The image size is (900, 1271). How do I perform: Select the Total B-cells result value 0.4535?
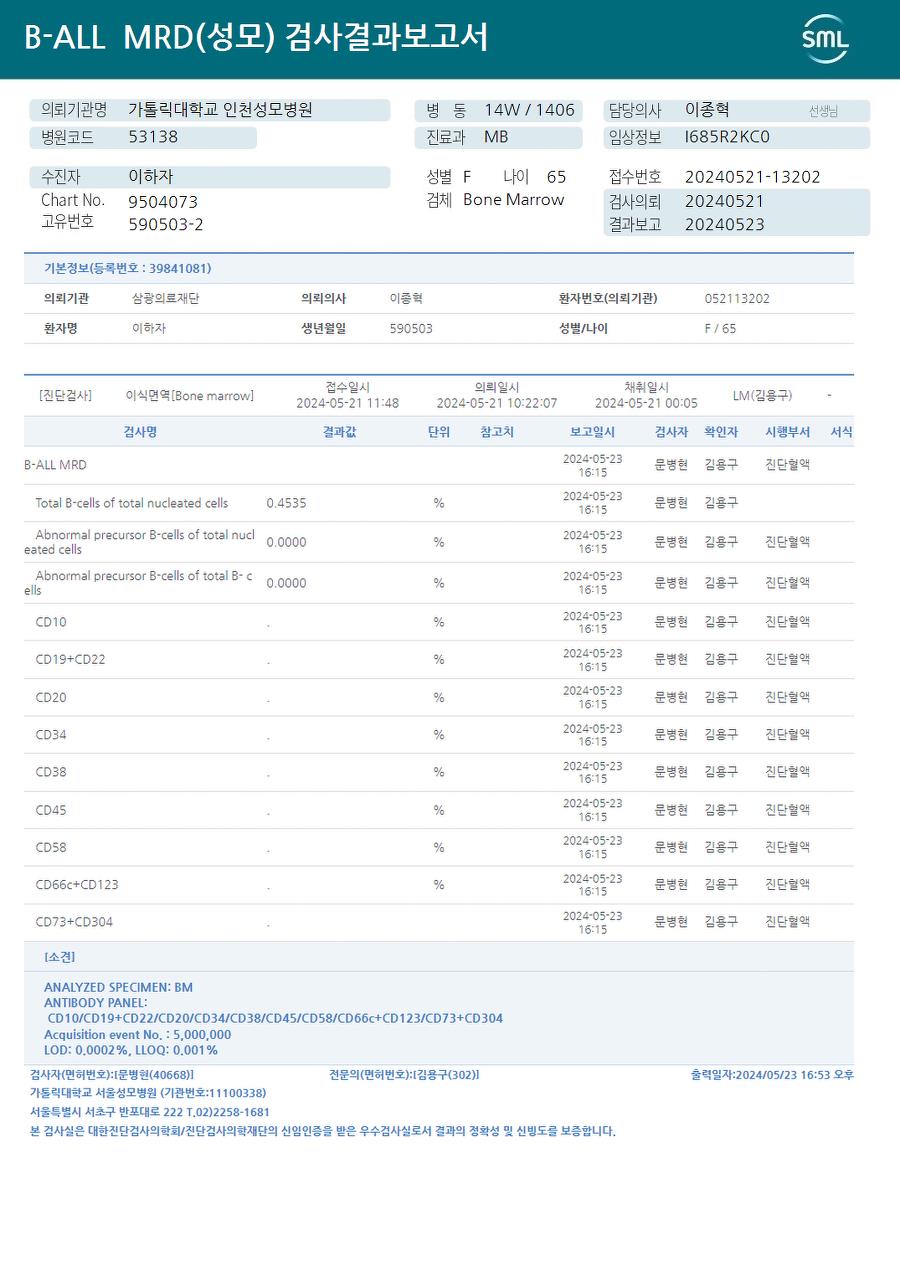click(286, 503)
